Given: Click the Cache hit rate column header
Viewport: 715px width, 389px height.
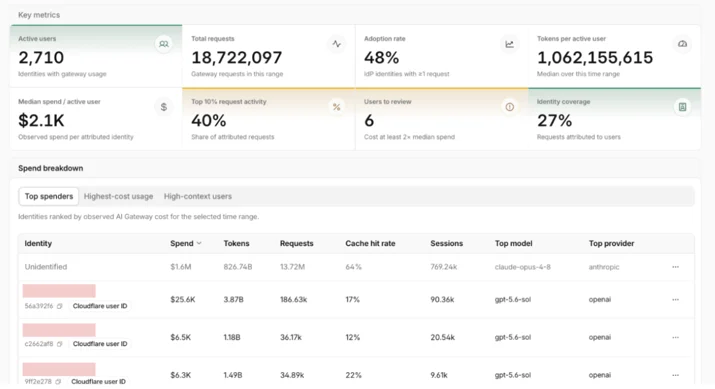Looking at the screenshot, I should point(370,244).
